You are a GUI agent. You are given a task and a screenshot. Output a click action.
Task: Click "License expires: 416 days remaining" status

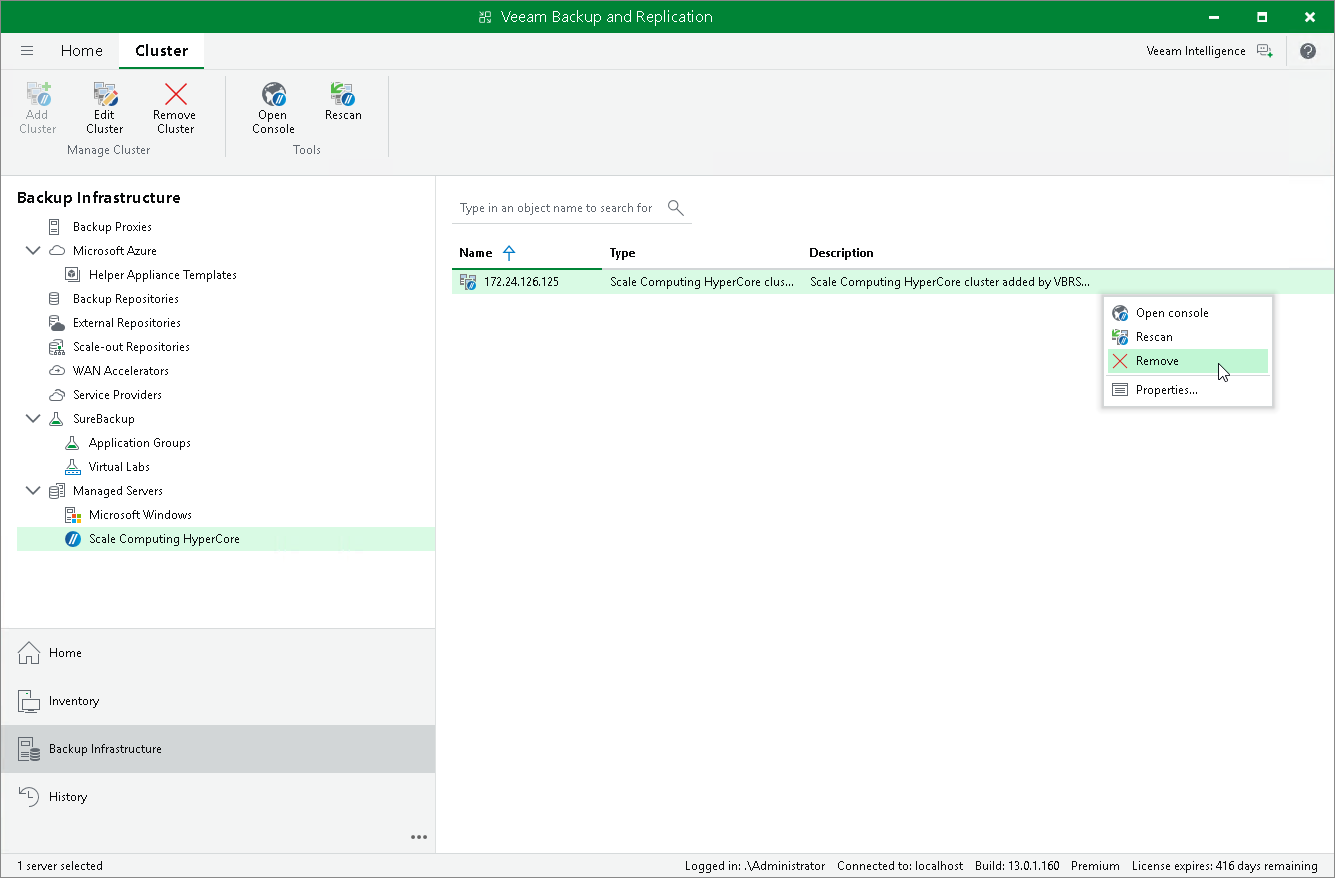click(1225, 866)
